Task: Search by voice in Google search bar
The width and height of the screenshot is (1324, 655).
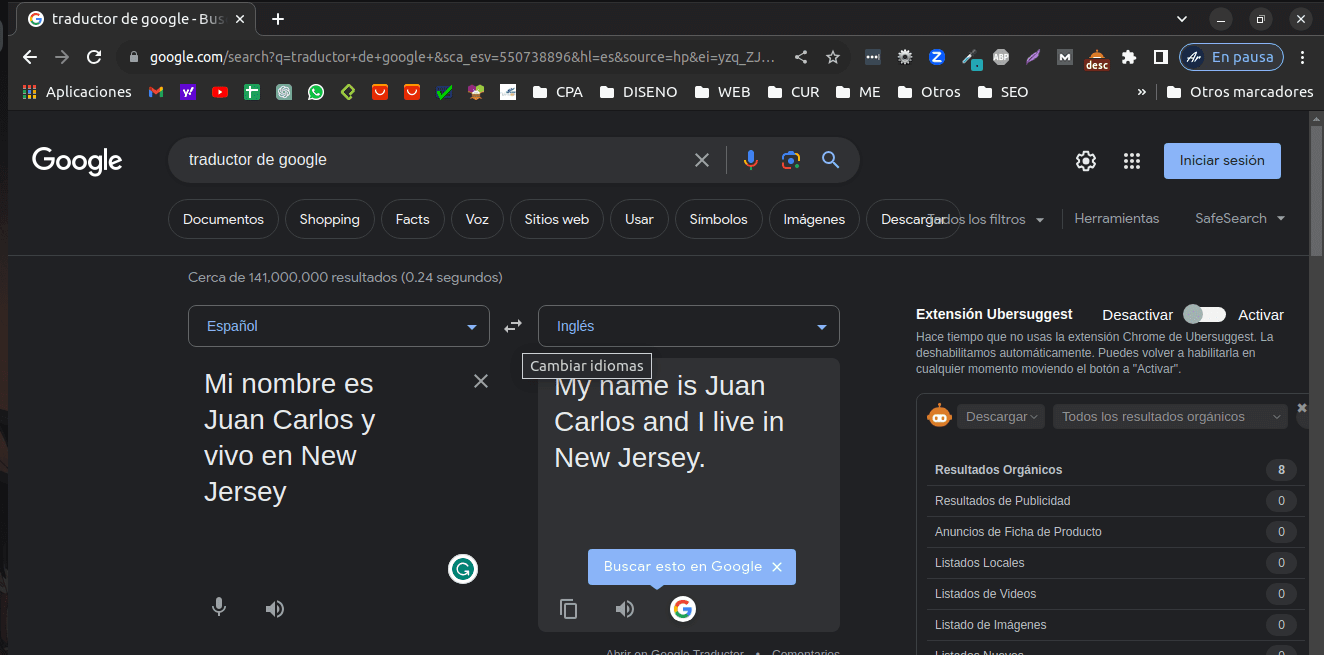Action: tap(751, 160)
